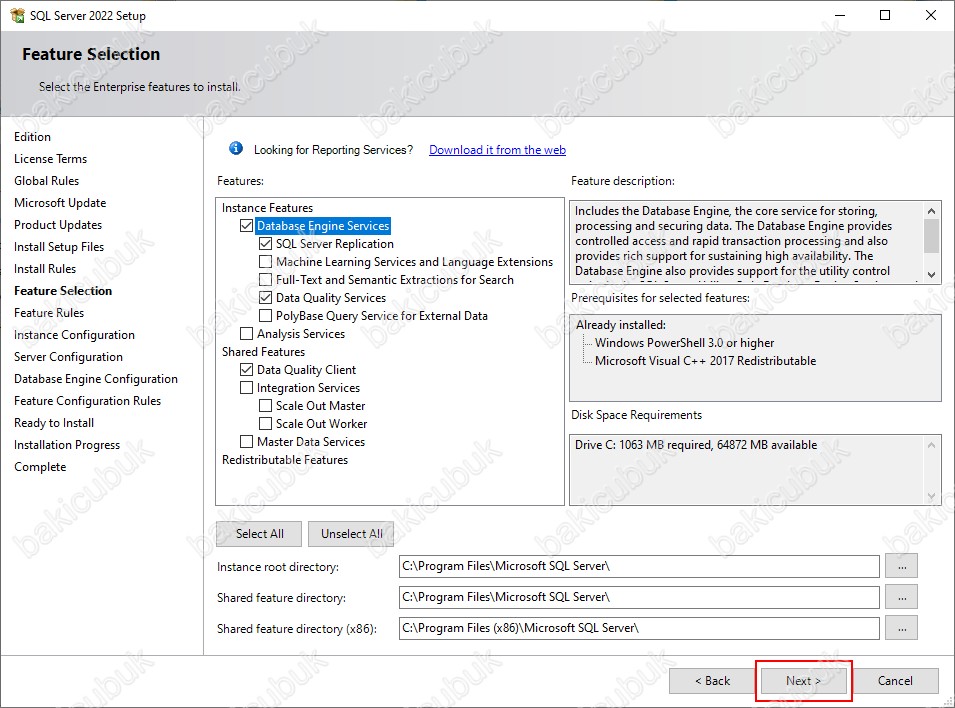The image size is (955, 708).
Task: Cancel the SQL Server setup
Action: 895,681
